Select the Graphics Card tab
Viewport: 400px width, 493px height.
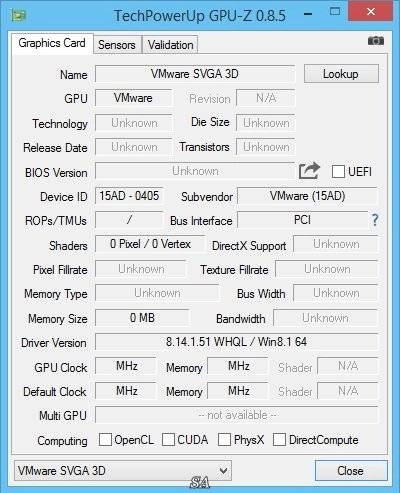52,43
